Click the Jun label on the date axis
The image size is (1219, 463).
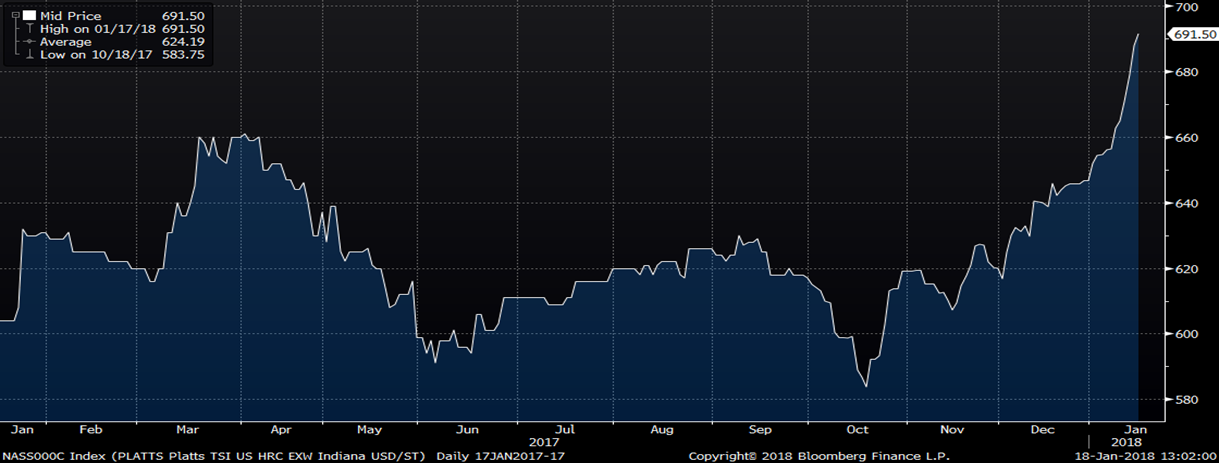coord(467,430)
